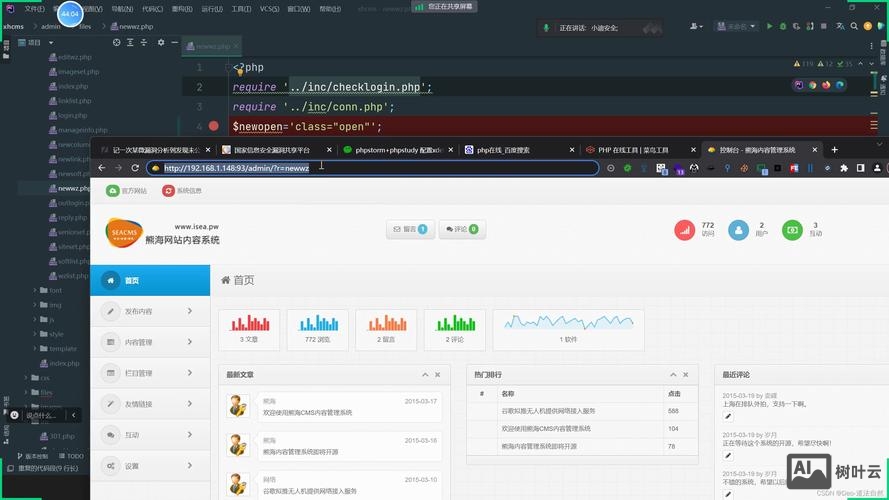
Task: Open search everywhere magnifier in PhpStorm
Action: (854, 26)
